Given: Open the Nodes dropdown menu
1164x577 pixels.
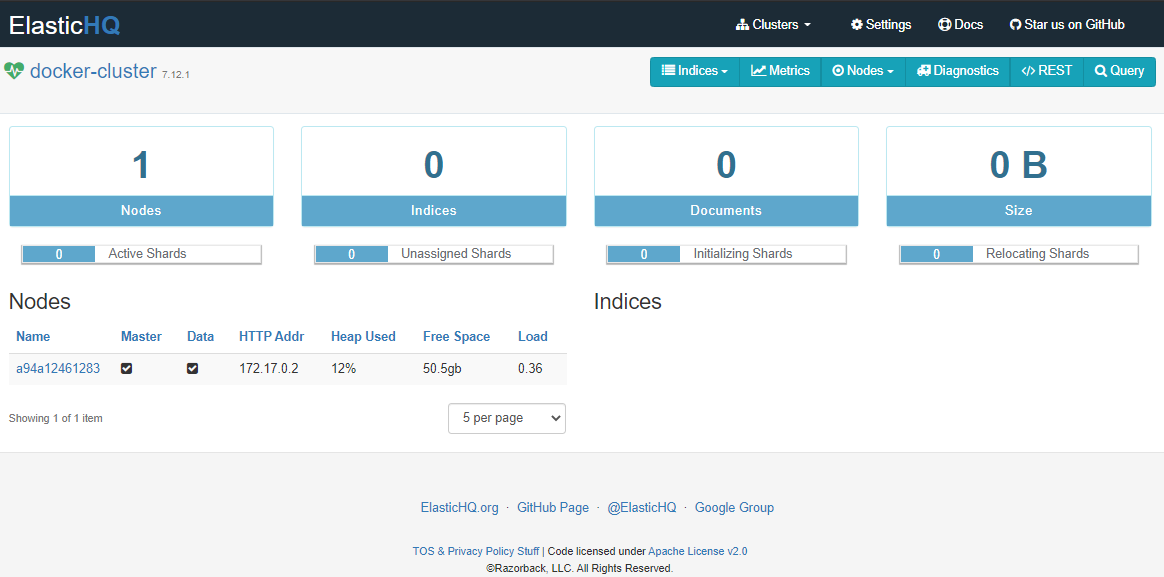Looking at the screenshot, I should 862,71.
